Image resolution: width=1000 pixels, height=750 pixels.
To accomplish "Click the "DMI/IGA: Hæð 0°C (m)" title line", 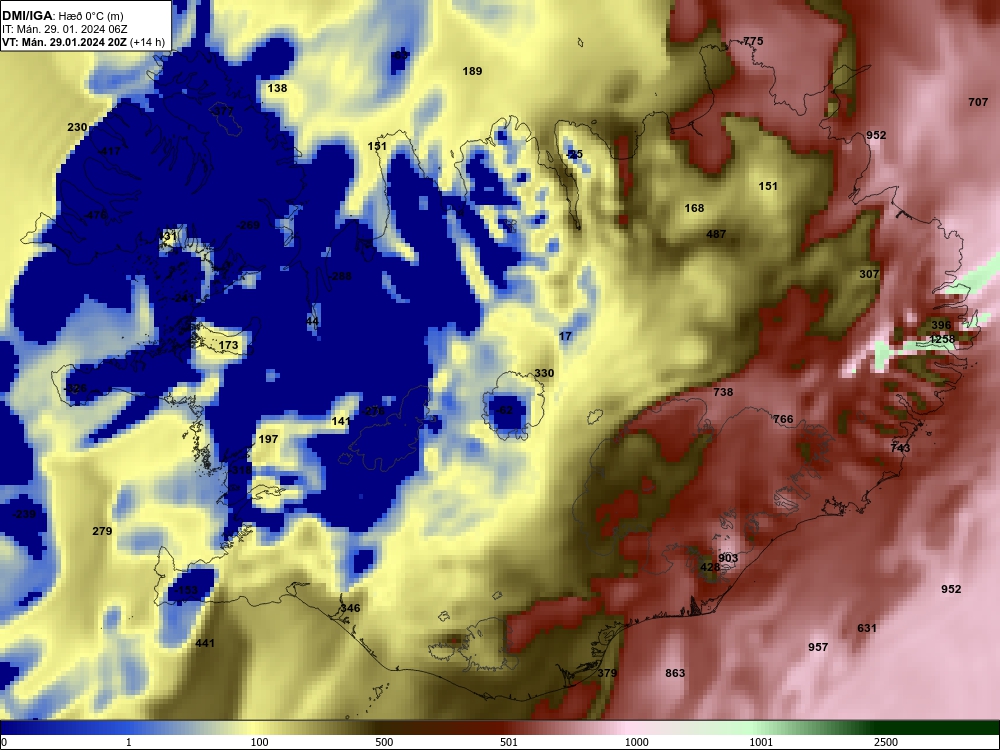I will 62,16.
